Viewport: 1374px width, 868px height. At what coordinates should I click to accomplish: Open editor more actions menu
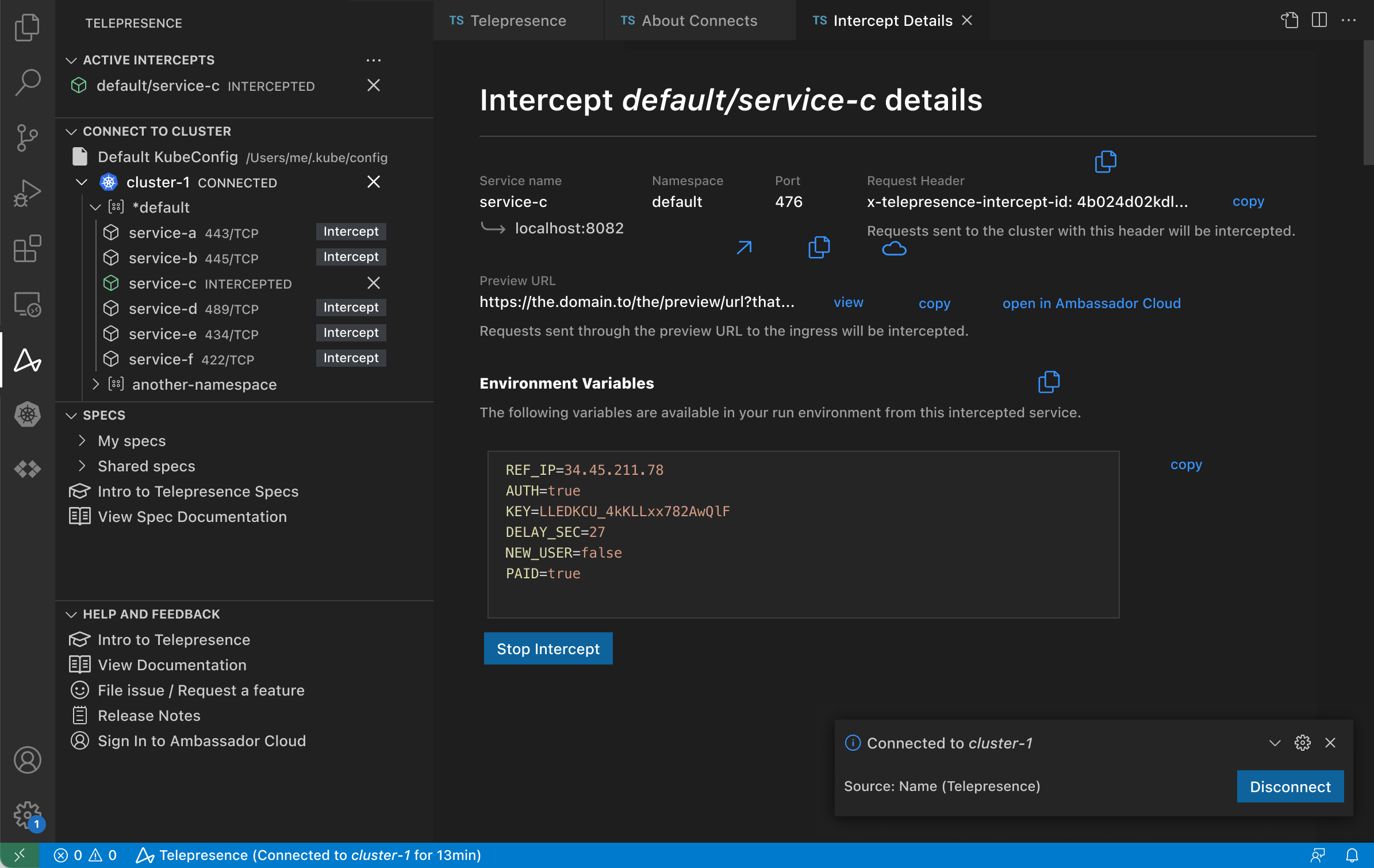pyautogui.click(x=1349, y=20)
